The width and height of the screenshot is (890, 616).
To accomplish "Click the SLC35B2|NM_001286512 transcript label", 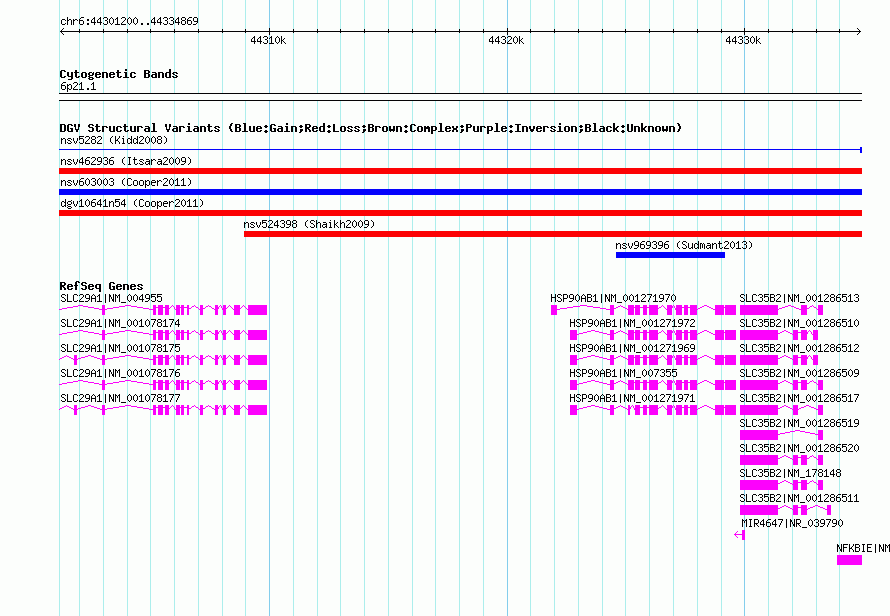I will (799, 348).
